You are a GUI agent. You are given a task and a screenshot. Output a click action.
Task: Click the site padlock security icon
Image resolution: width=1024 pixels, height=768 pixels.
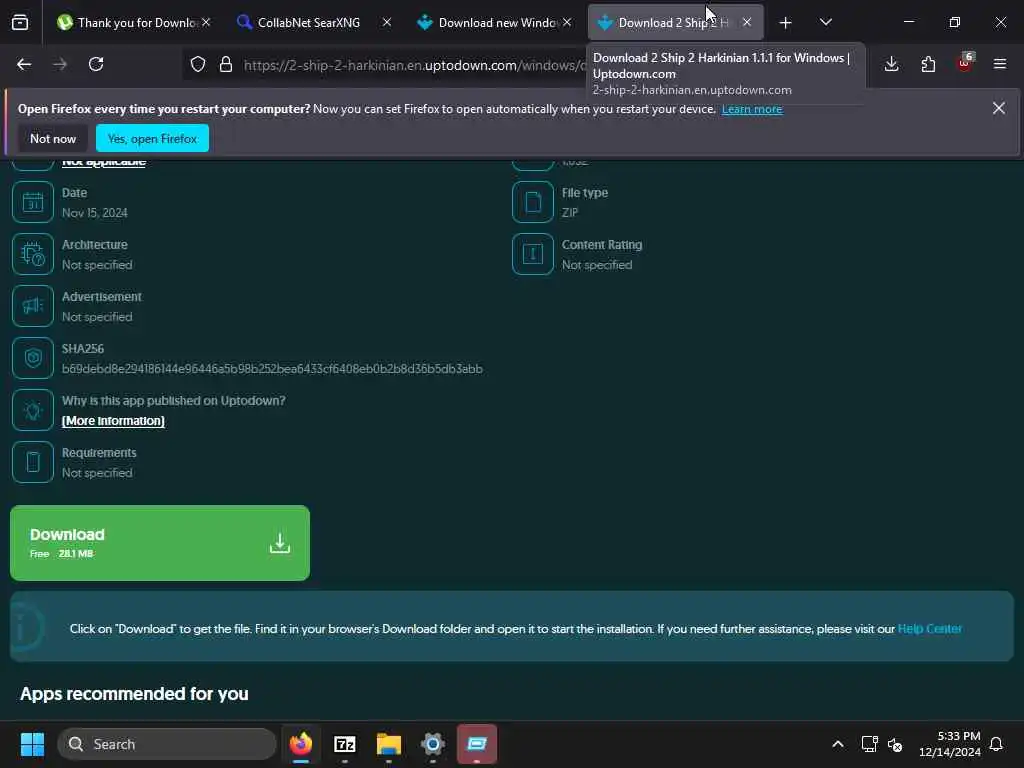click(226, 64)
